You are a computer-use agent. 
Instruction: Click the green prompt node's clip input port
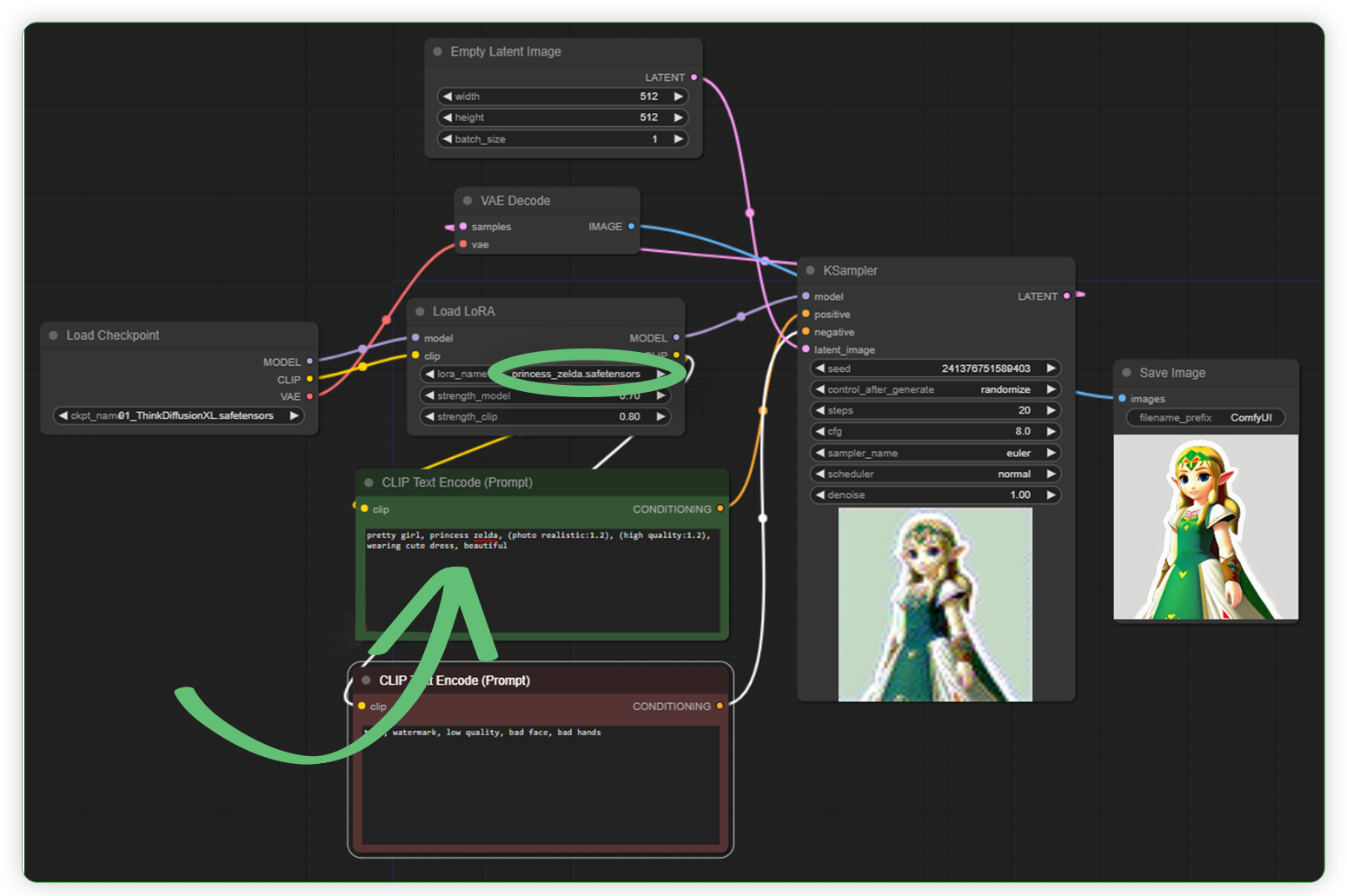click(x=364, y=509)
